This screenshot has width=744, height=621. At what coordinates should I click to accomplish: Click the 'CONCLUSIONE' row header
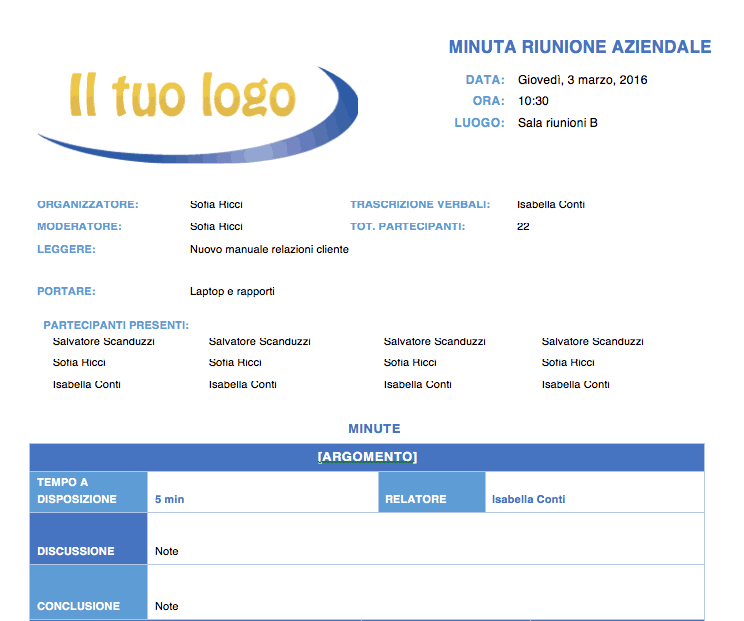coord(89,592)
